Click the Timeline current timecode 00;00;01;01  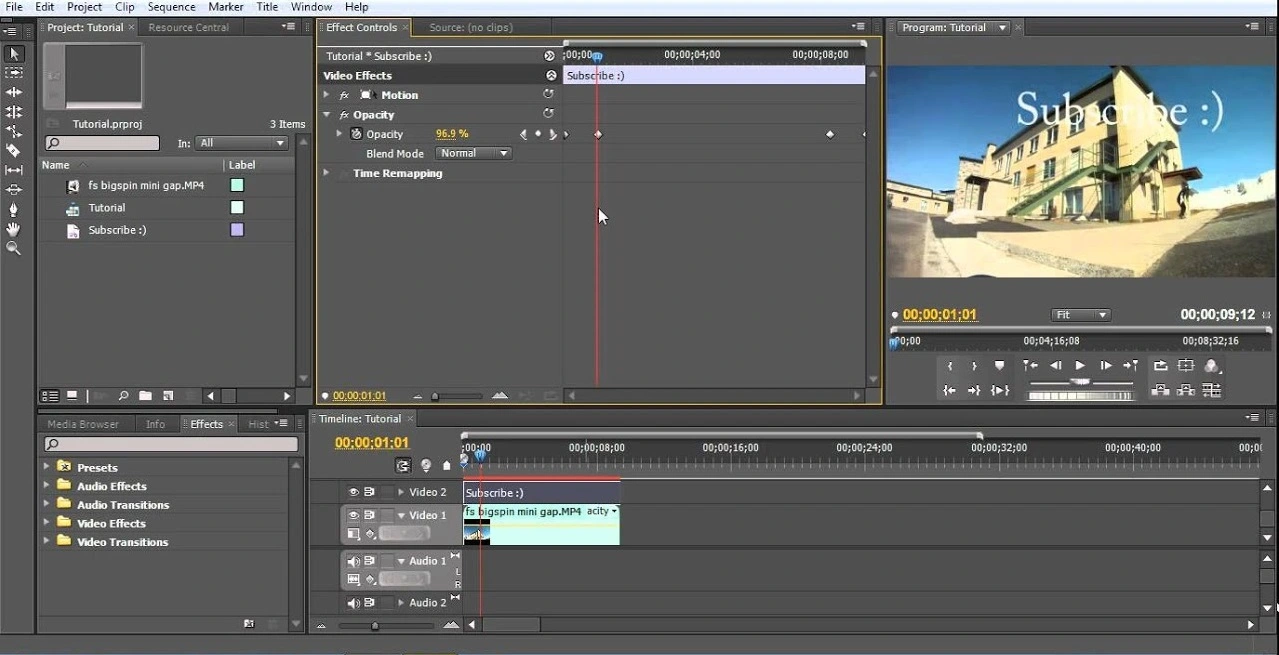371,443
